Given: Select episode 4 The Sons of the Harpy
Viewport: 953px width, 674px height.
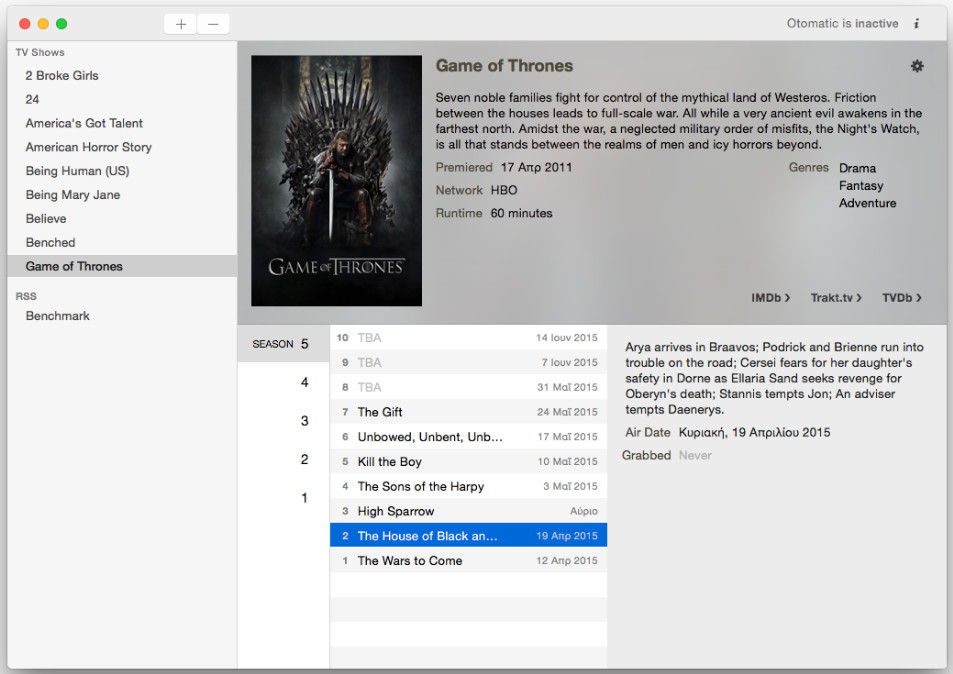Looking at the screenshot, I should [469, 486].
